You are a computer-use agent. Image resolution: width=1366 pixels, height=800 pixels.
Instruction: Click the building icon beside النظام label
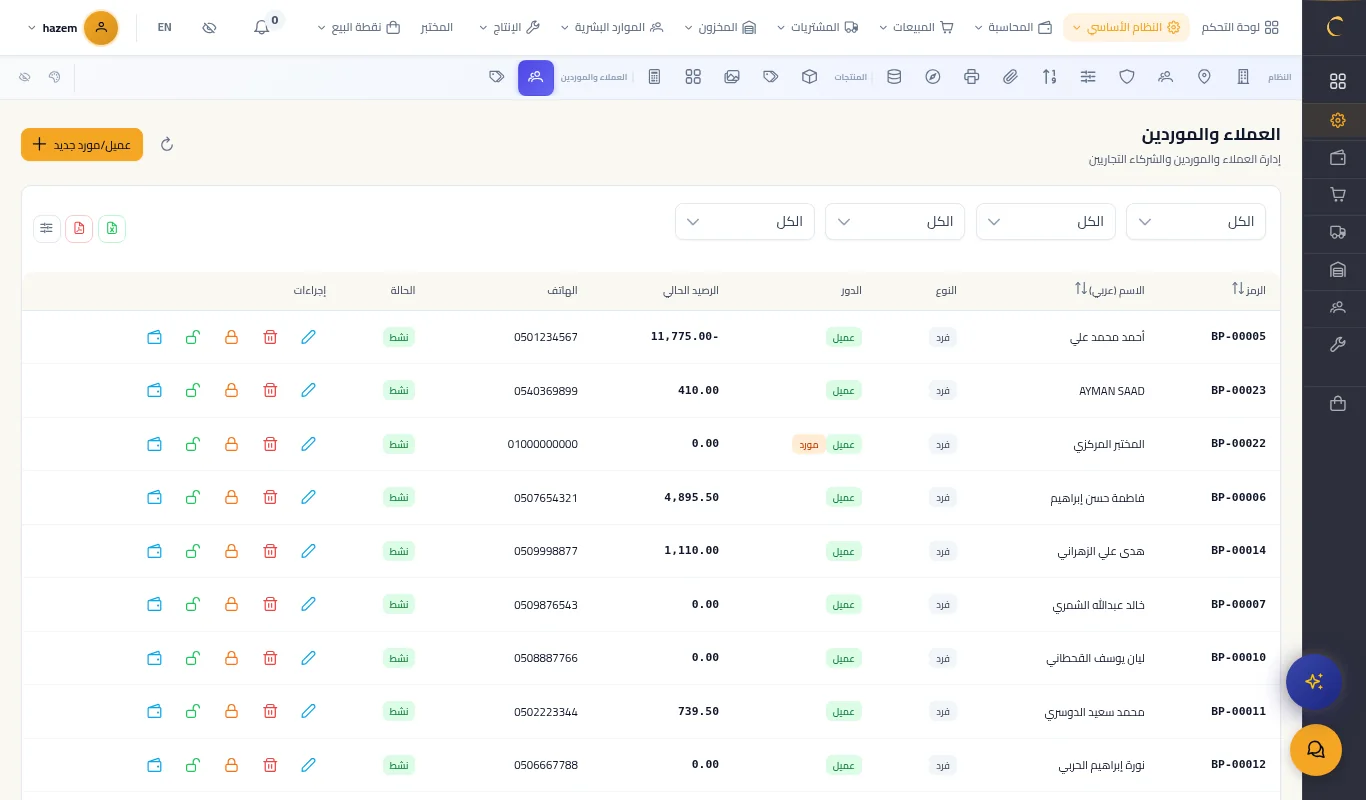[x=1243, y=77]
